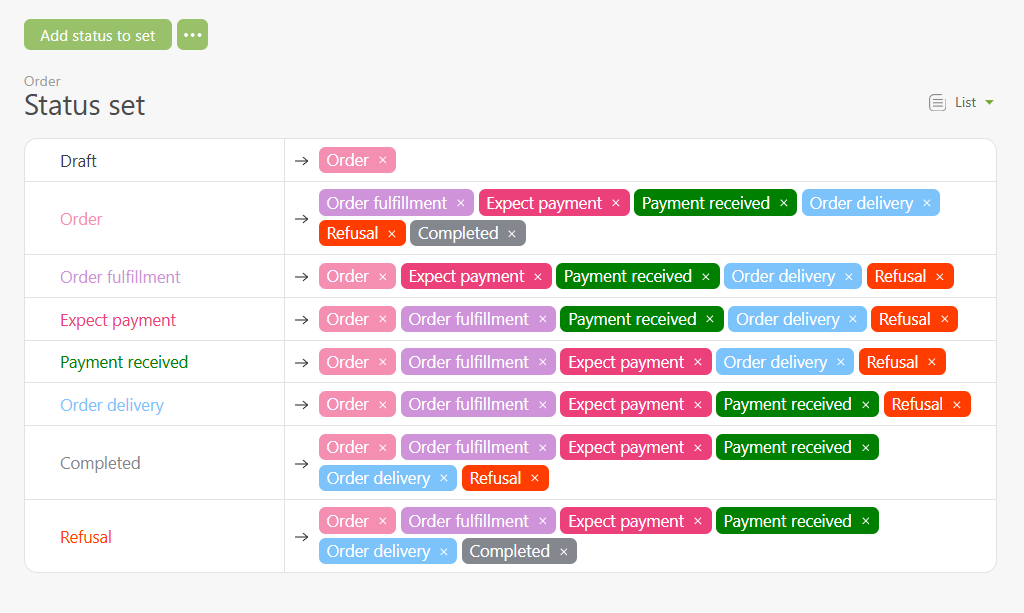Select the Completed status row label
Viewport: 1024px width, 613px height.
pos(100,463)
